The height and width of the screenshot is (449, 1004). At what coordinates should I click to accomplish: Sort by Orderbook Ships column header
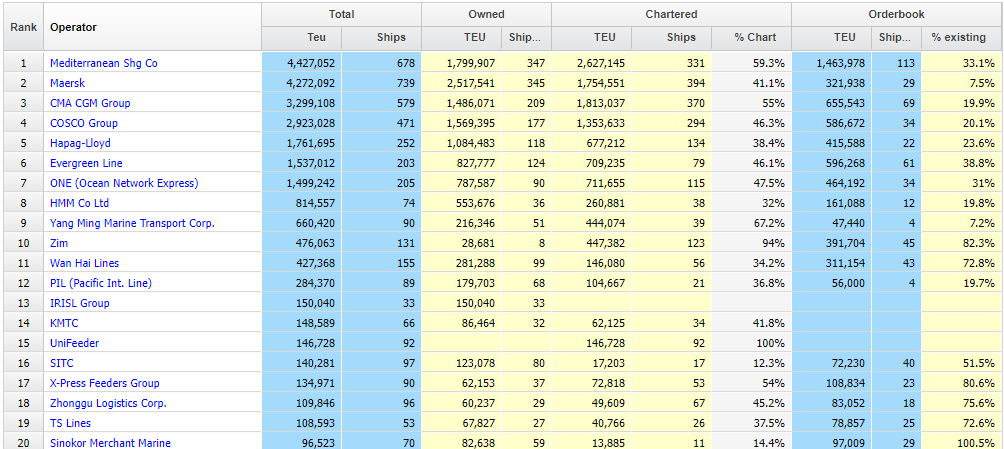point(896,38)
